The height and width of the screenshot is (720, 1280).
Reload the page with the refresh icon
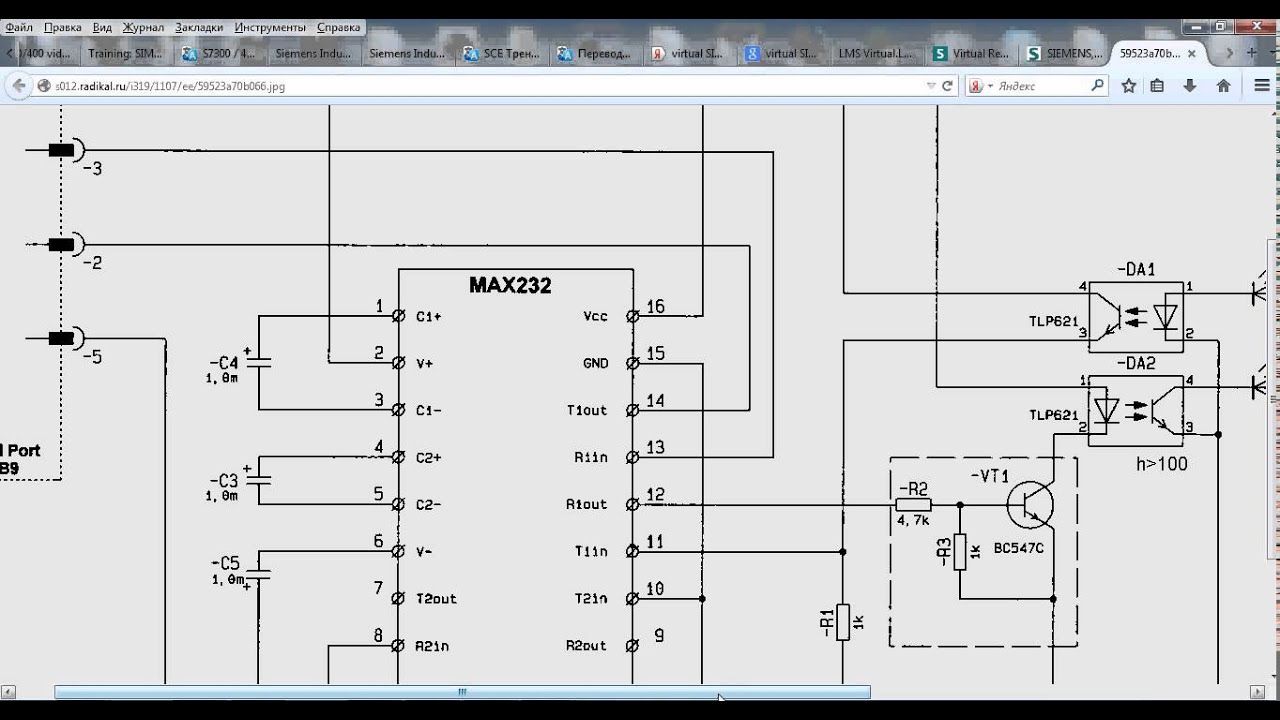[948, 86]
